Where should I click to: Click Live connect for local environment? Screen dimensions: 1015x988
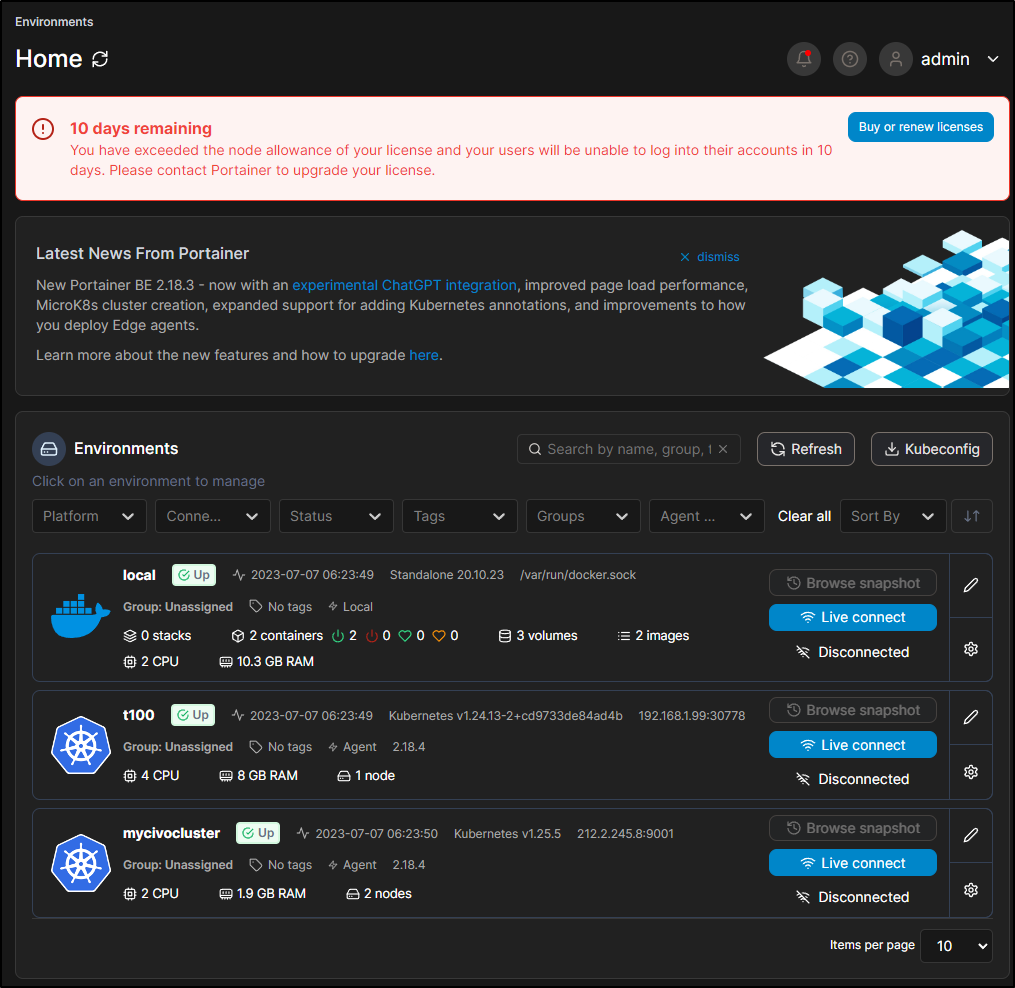[x=853, y=618]
